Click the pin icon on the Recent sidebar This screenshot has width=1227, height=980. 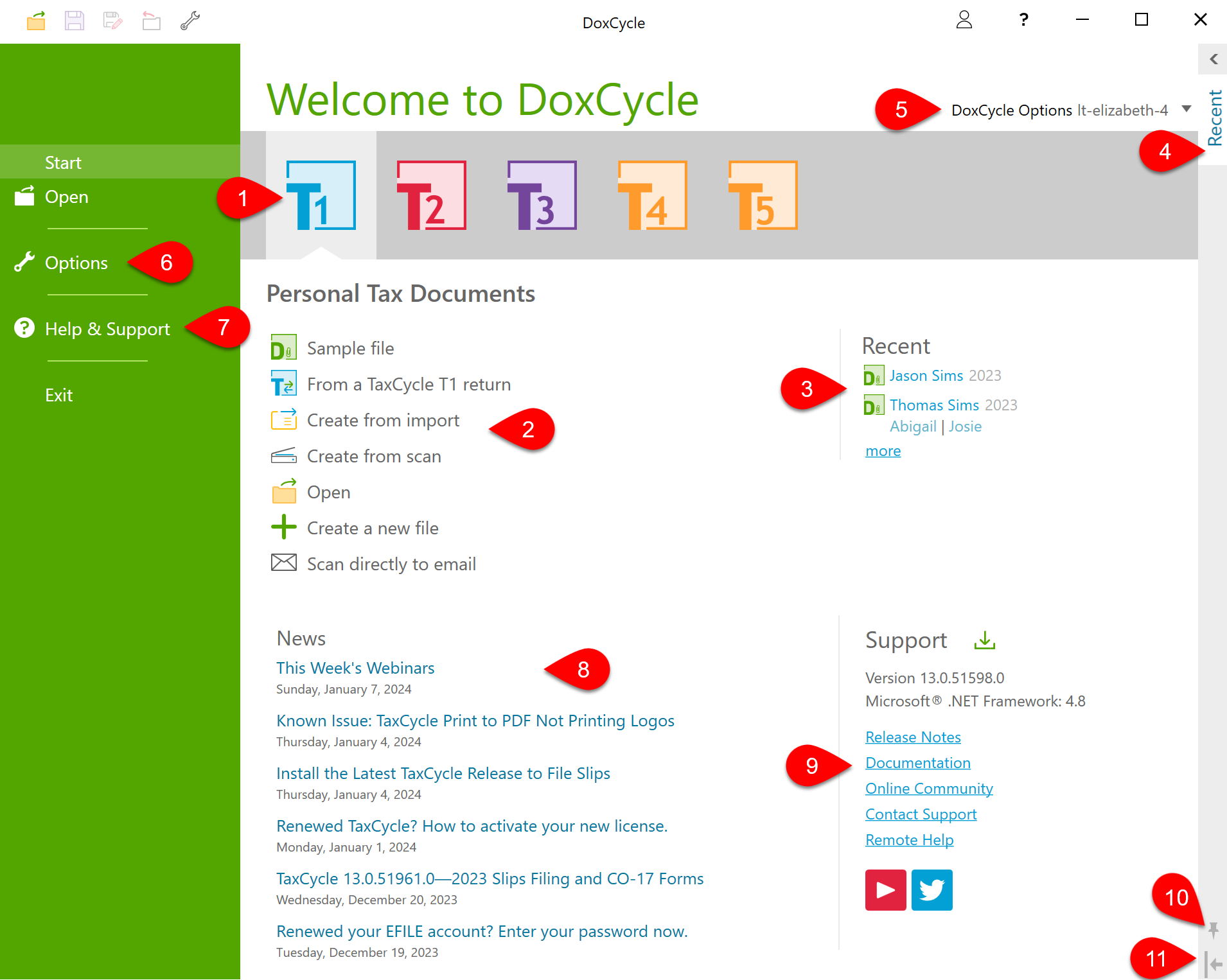(x=1213, y=929)
